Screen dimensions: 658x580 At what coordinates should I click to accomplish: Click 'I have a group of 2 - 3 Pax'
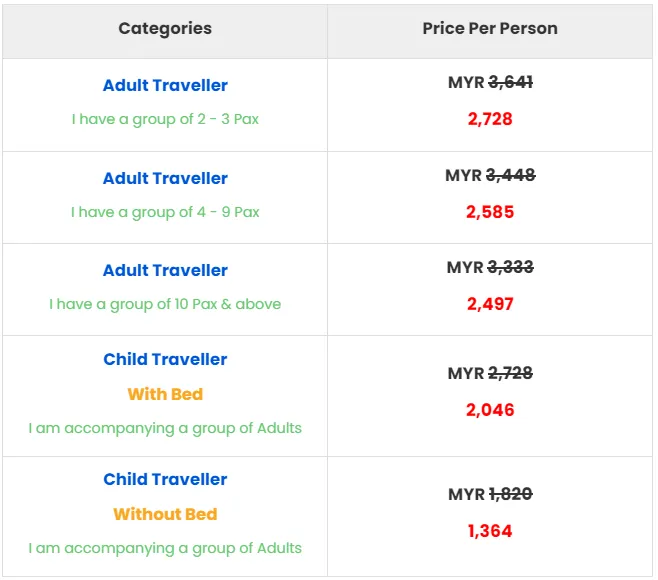tap(165, 119)
